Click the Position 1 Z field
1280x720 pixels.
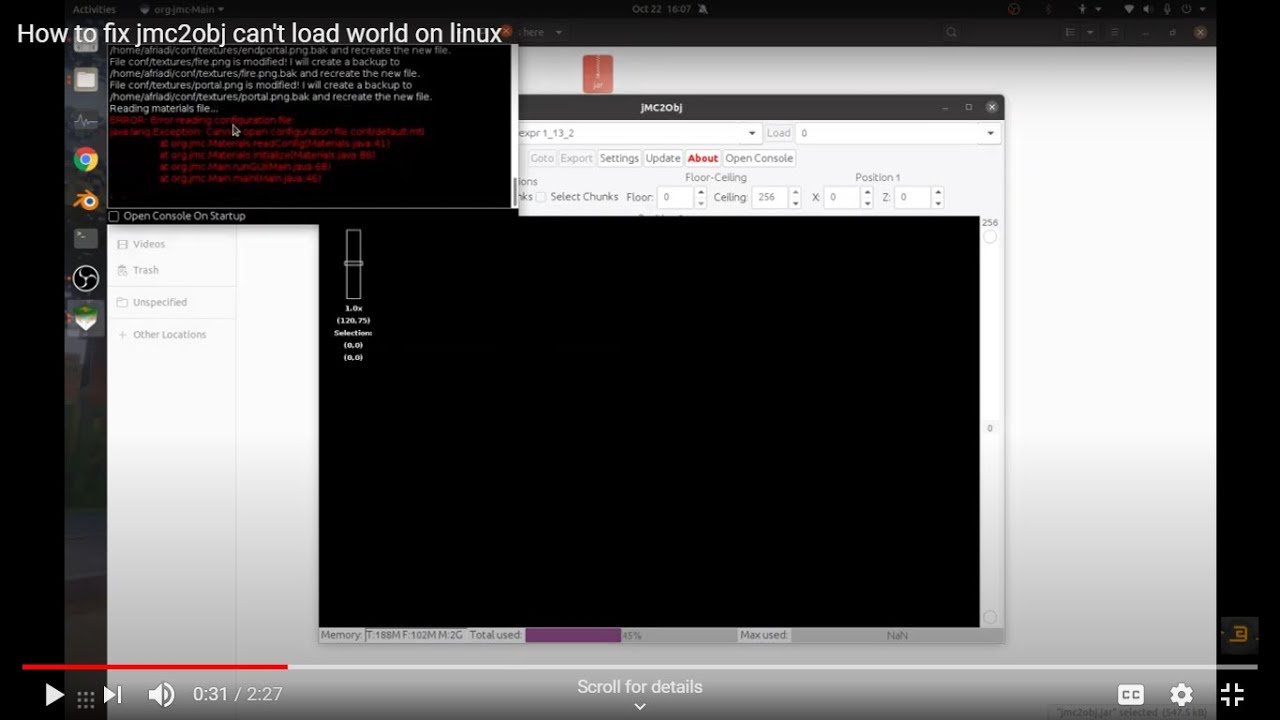coord(911,197)
